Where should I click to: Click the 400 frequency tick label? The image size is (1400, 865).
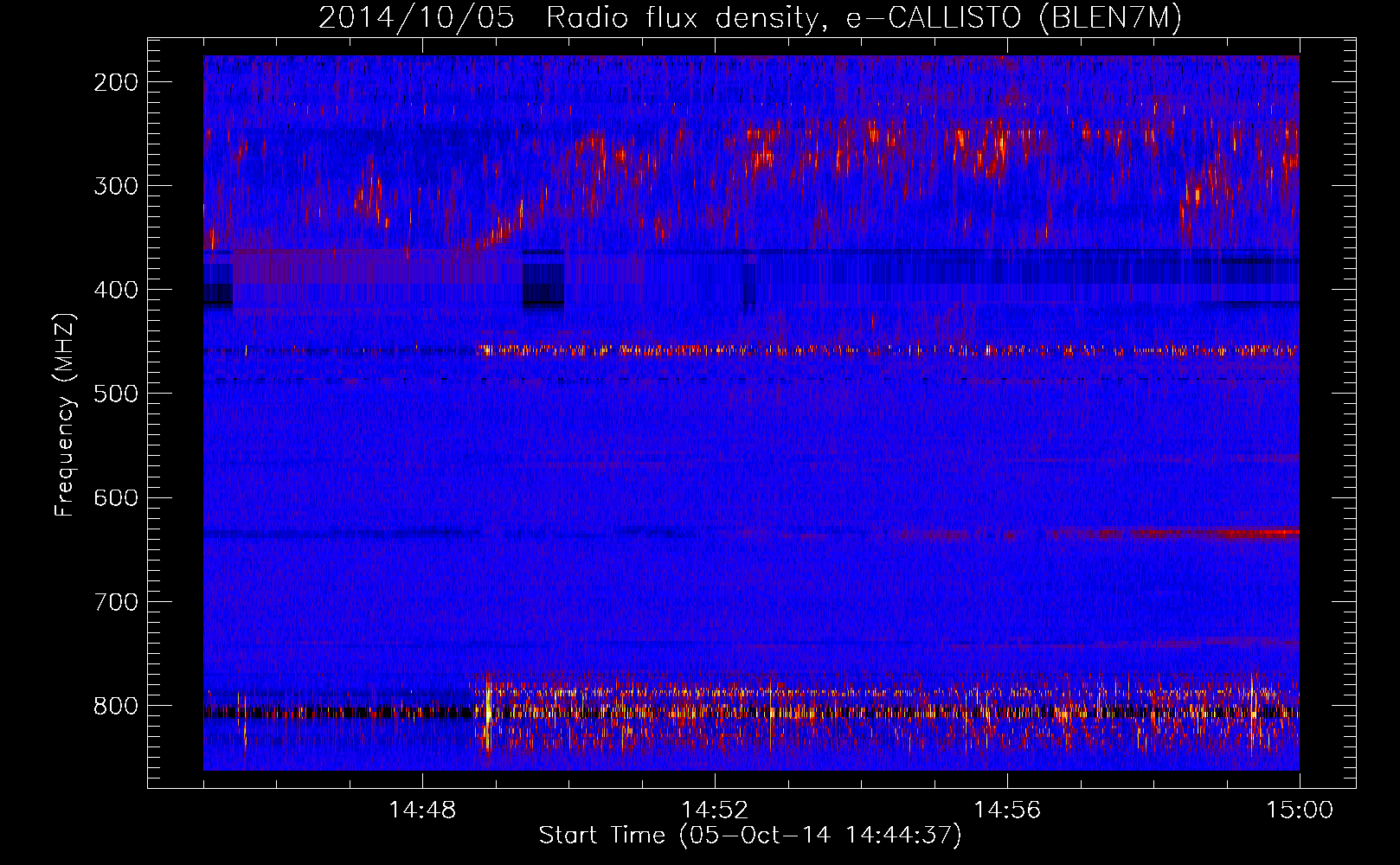(116, 290)
